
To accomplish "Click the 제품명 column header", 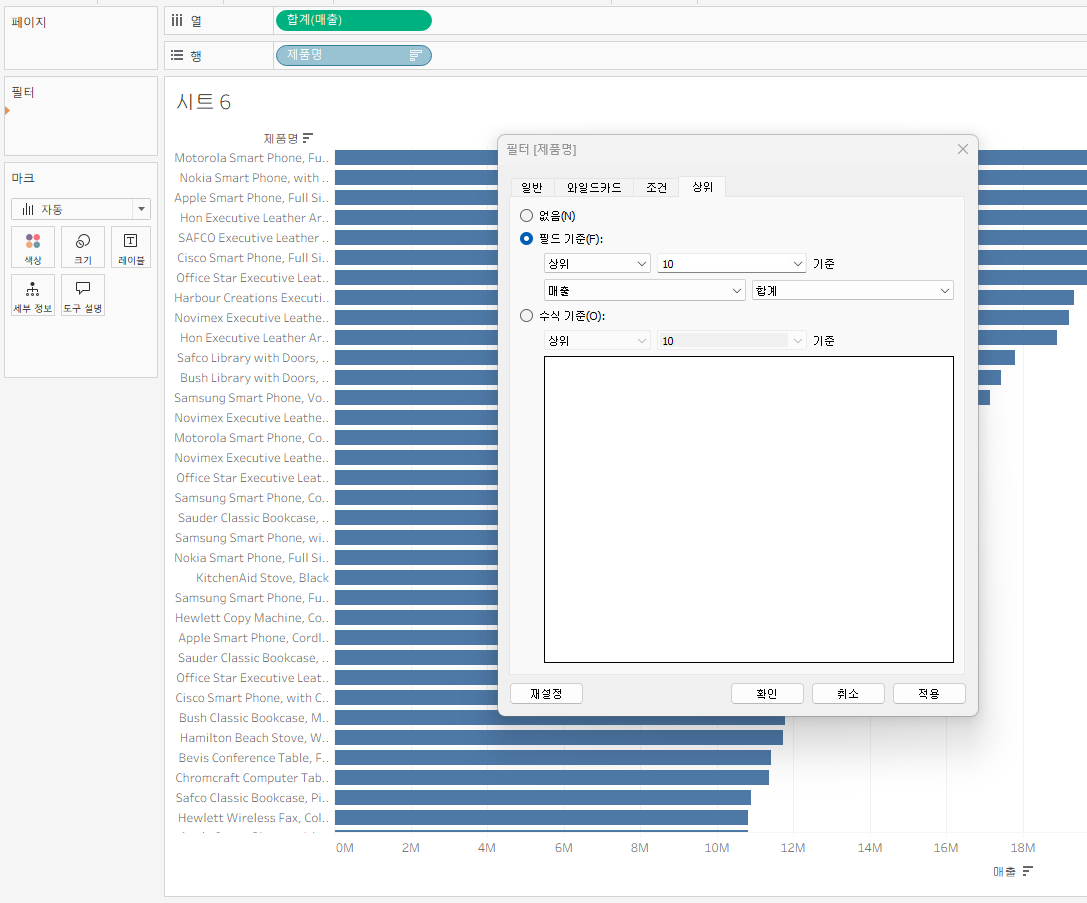I will 281,139.
